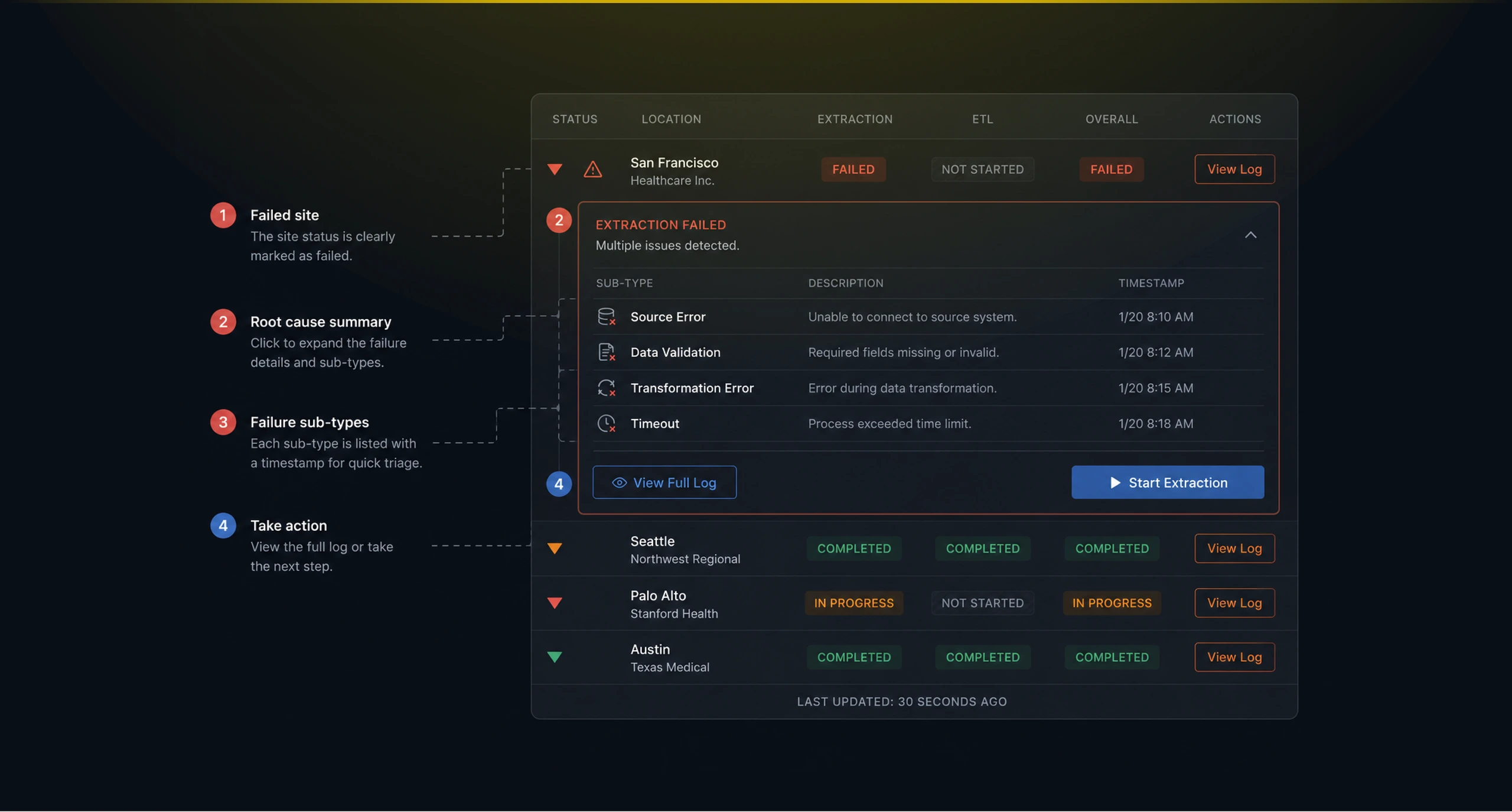This screenshot has height=812, width=1512.
Task: Click the blue number 4 marker beside View Full Log
Action: pyautogui.click(x=559, y=484)
